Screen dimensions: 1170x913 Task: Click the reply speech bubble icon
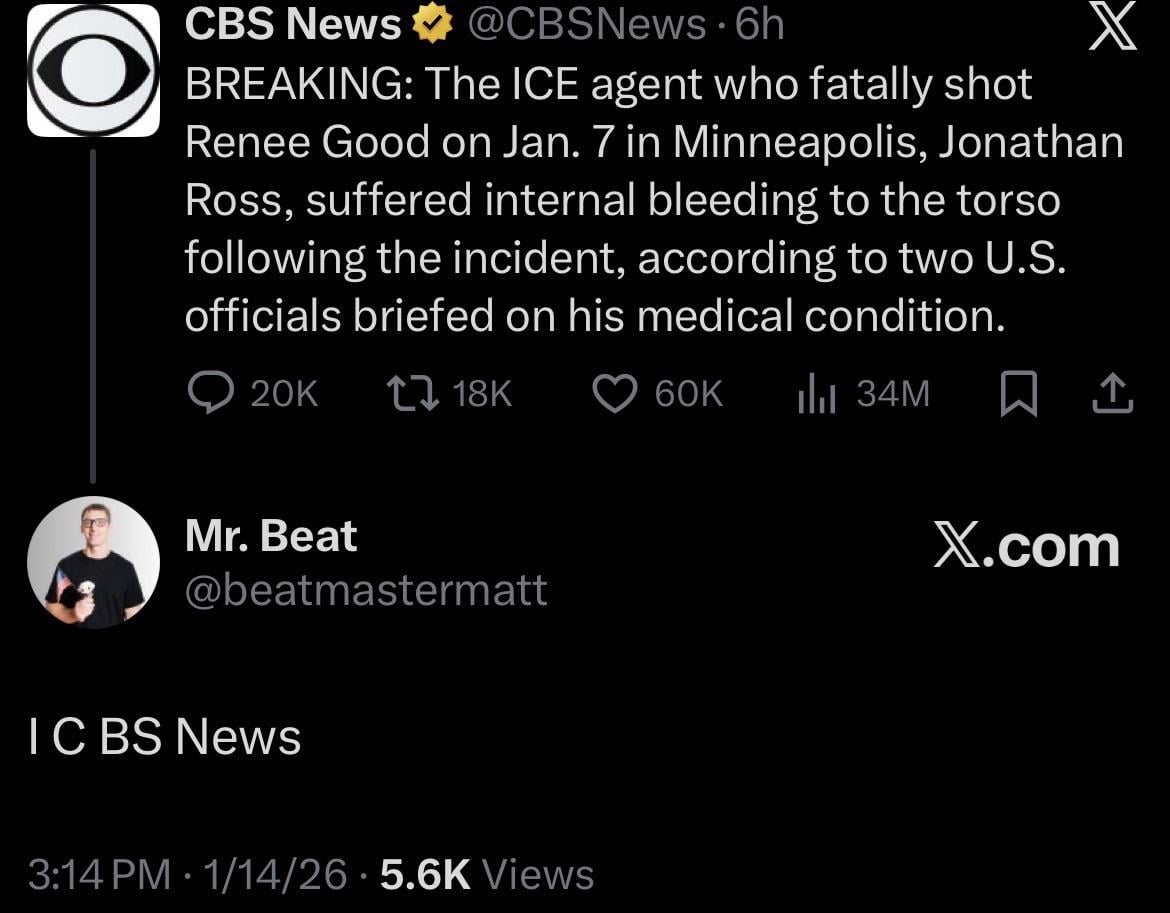(210, 395)
